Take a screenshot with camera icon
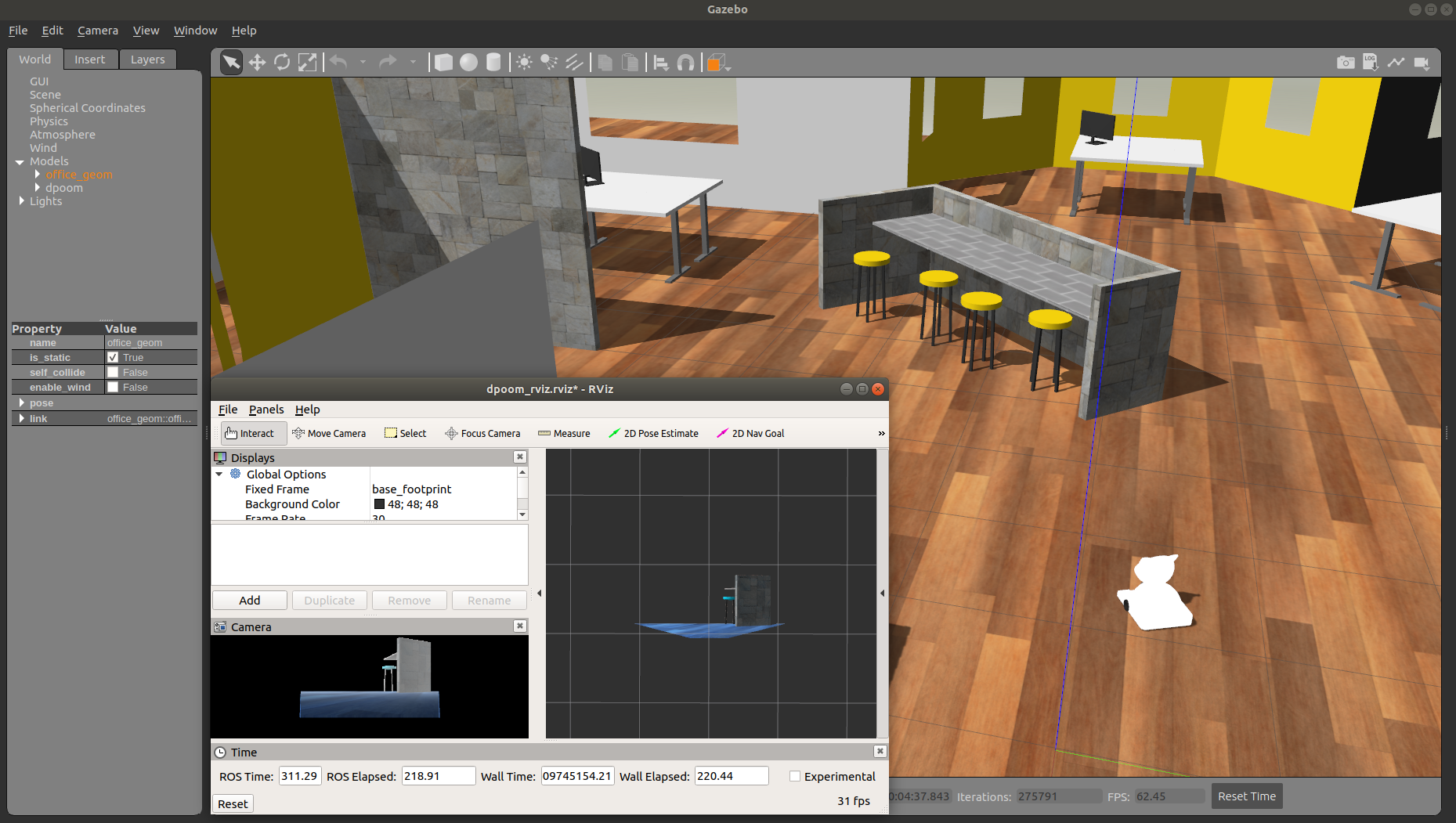 coord(1346,63)
